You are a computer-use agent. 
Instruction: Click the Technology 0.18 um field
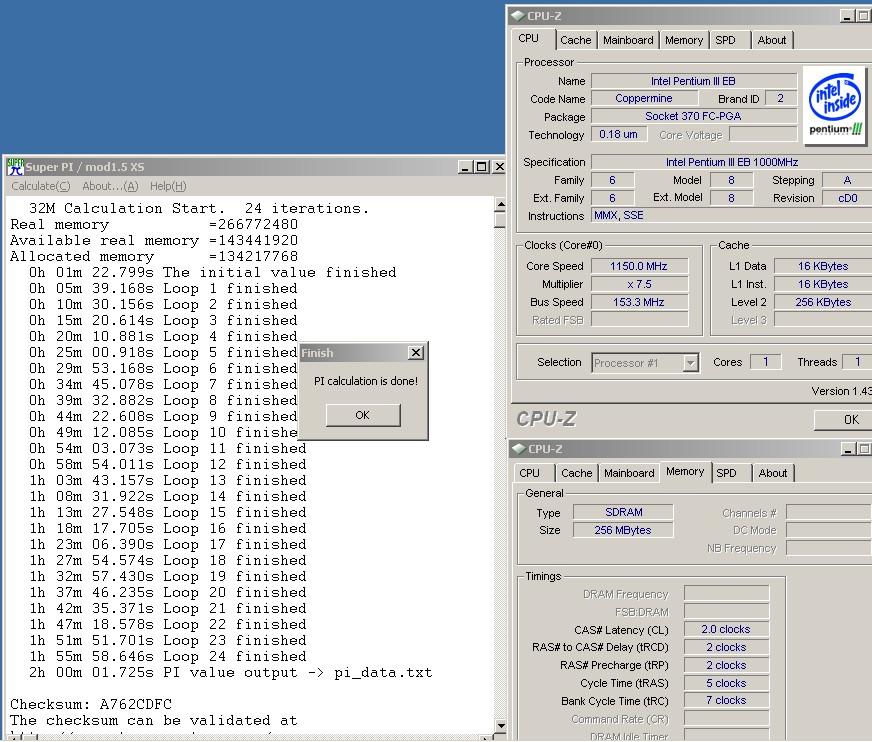(618, 134)
